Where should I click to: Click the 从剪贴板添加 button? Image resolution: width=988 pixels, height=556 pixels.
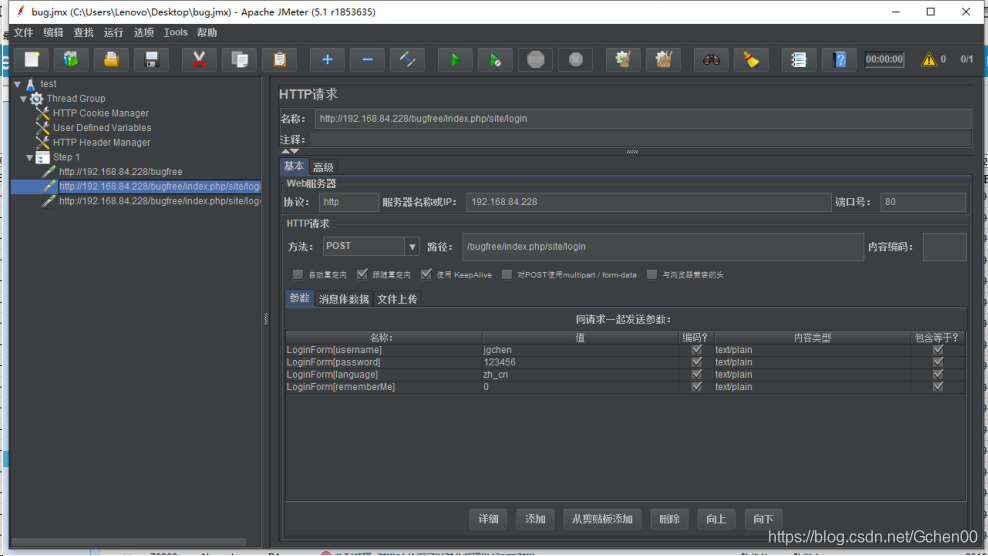coord(602,519)
